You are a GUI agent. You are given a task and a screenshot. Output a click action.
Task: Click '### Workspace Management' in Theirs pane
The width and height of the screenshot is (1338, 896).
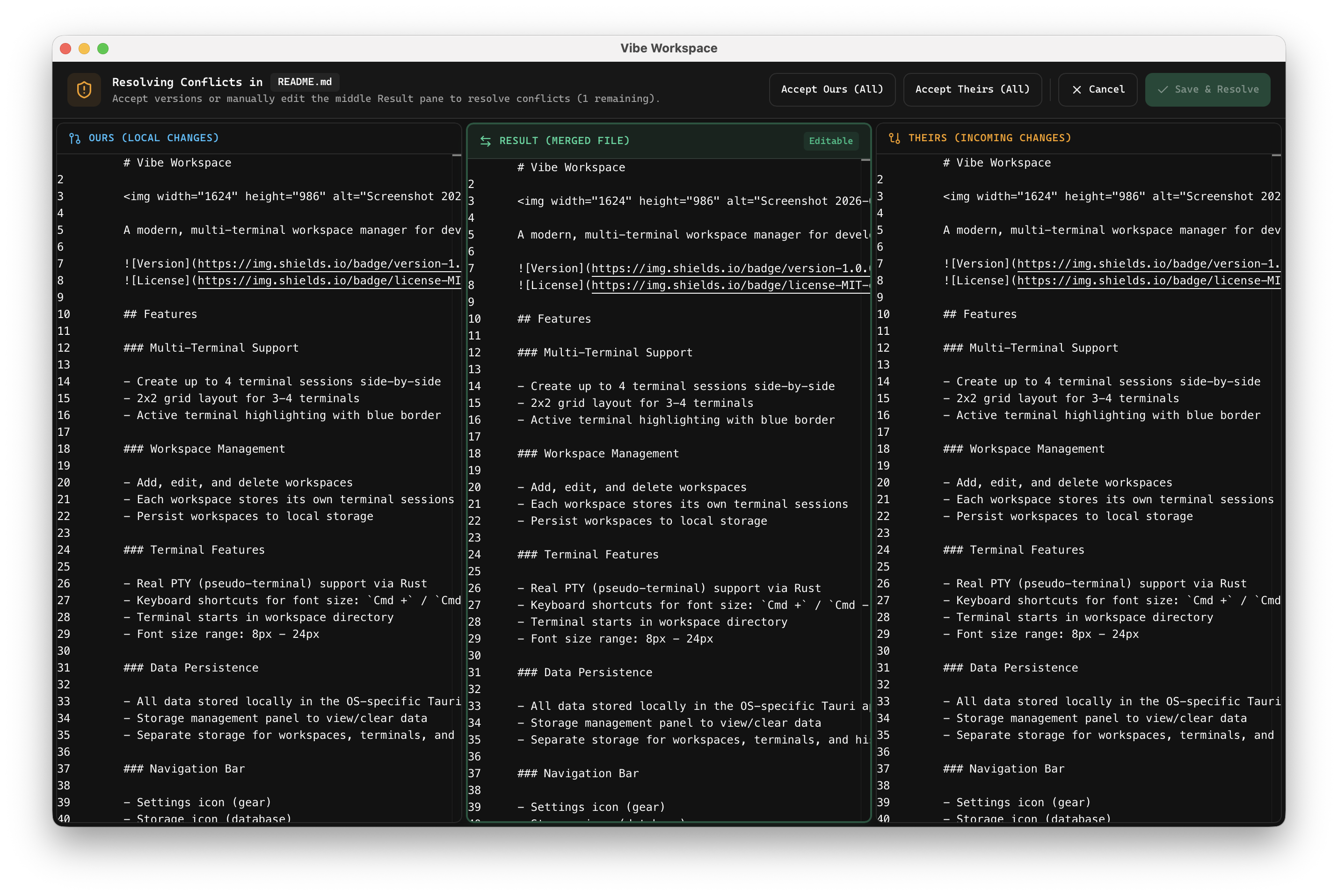[1024, 449]
